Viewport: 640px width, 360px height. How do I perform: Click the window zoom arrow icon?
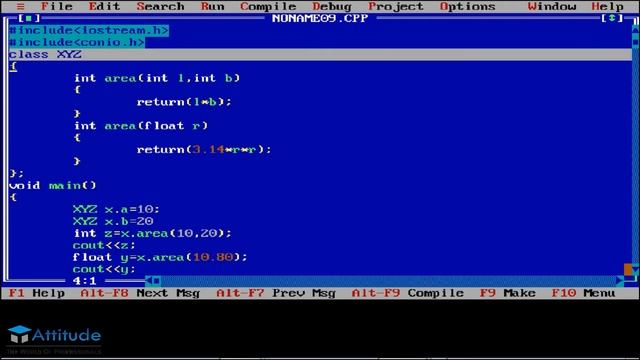click(x=611, y=18)
